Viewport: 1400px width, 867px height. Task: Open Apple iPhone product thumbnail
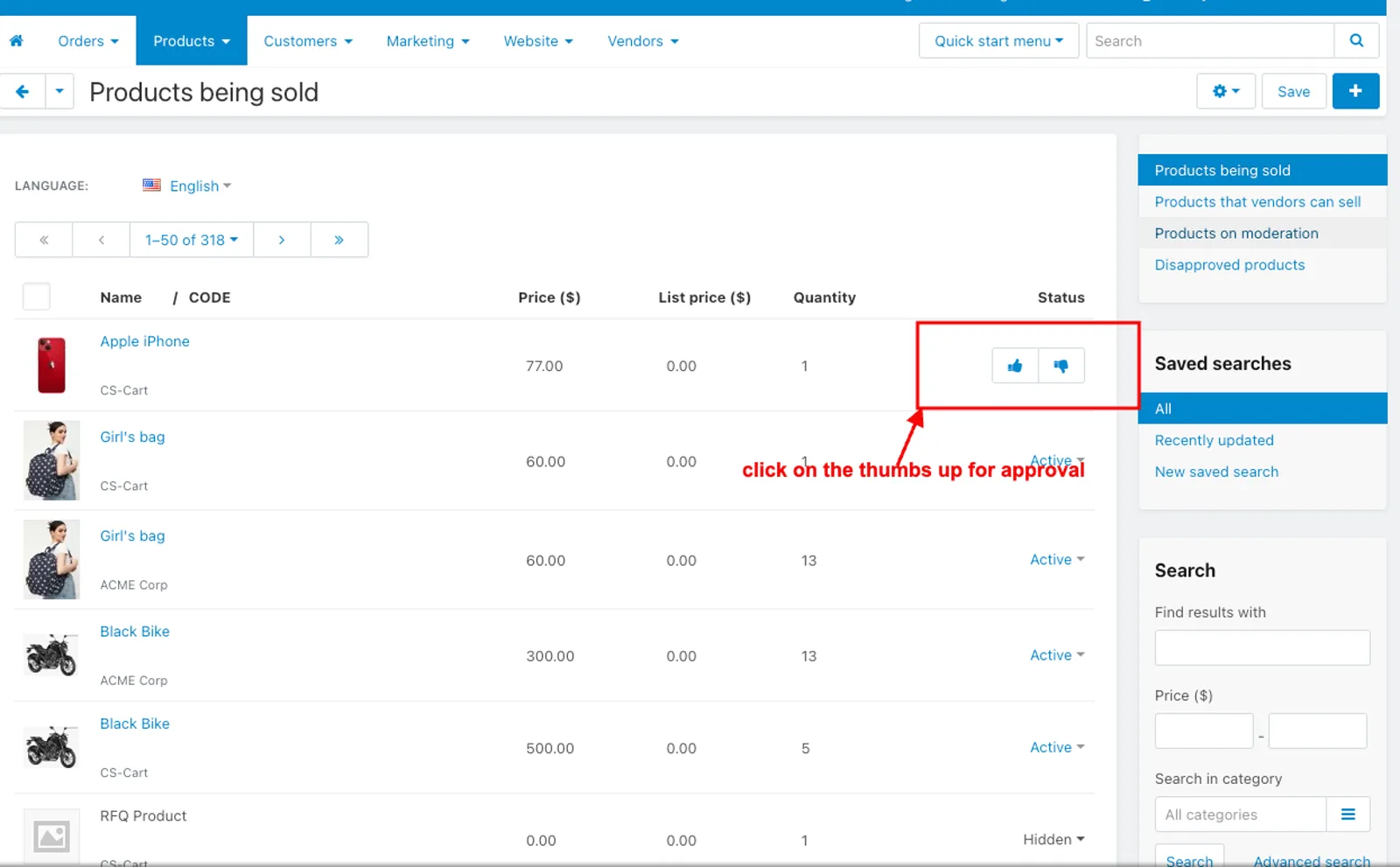[52, 365]
